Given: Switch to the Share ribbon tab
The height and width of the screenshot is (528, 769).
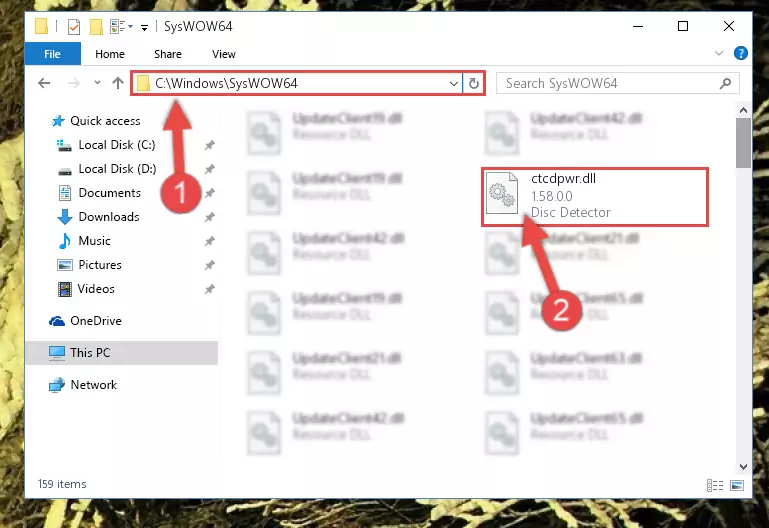Looking at the screenshot, I should click(x=168, y=54).
